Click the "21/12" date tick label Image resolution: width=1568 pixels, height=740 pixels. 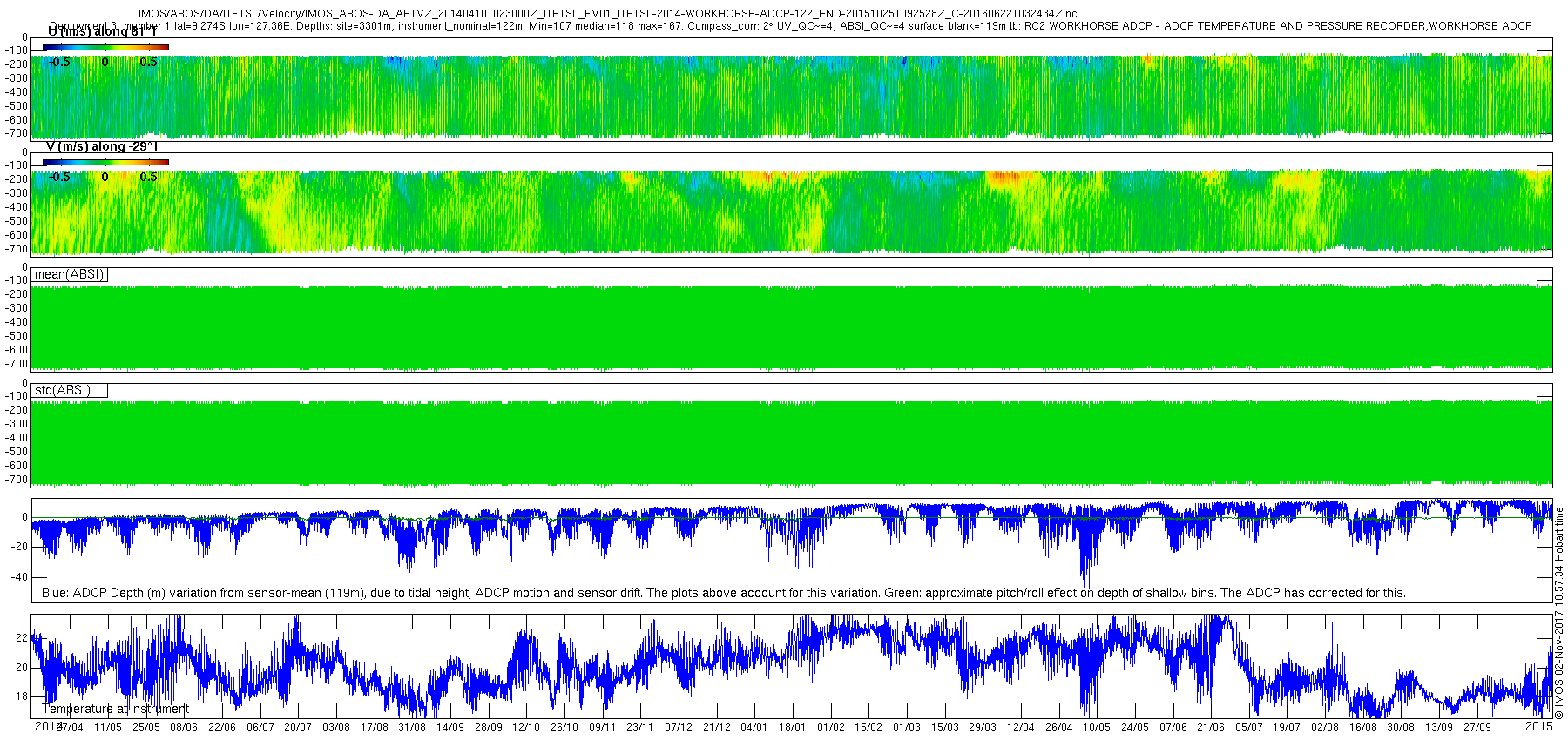(x=716, y=728)
